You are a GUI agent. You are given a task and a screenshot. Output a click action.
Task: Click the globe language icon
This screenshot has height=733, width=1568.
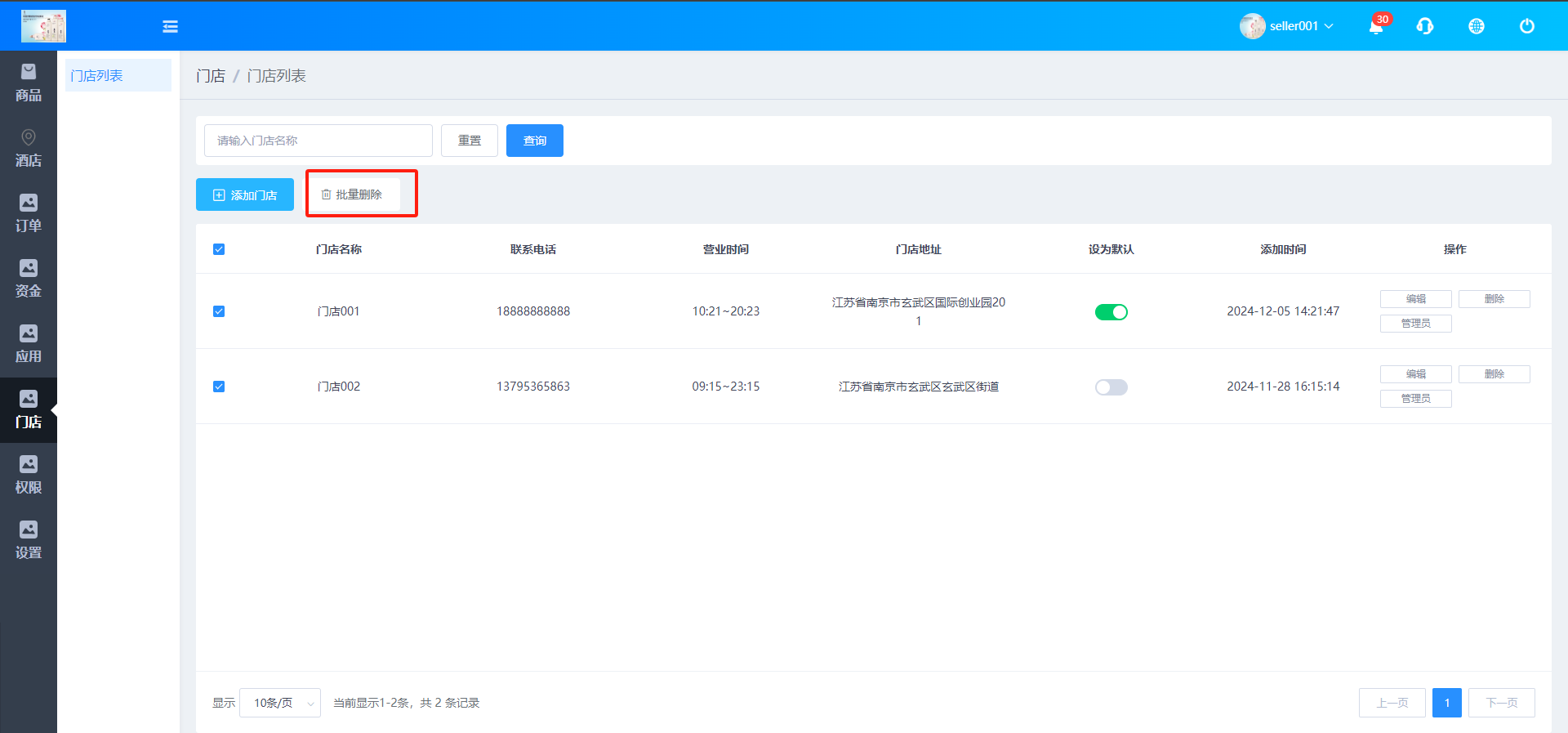pos(1476,26)
